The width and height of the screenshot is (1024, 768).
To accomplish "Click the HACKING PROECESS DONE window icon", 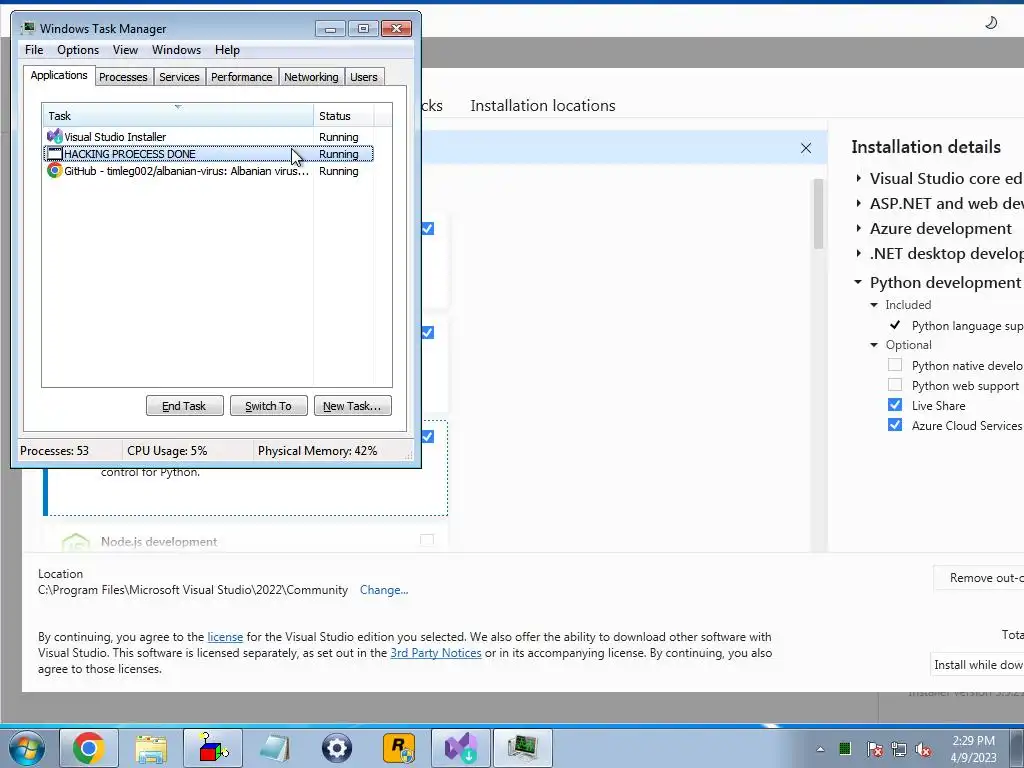I will coord(55,154).
